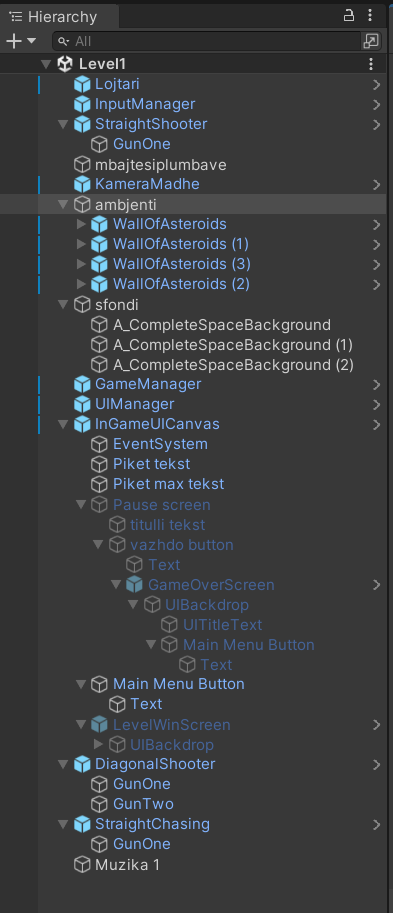
Task: Collapse the Level1 scene foldout
Action: [47, 64]
